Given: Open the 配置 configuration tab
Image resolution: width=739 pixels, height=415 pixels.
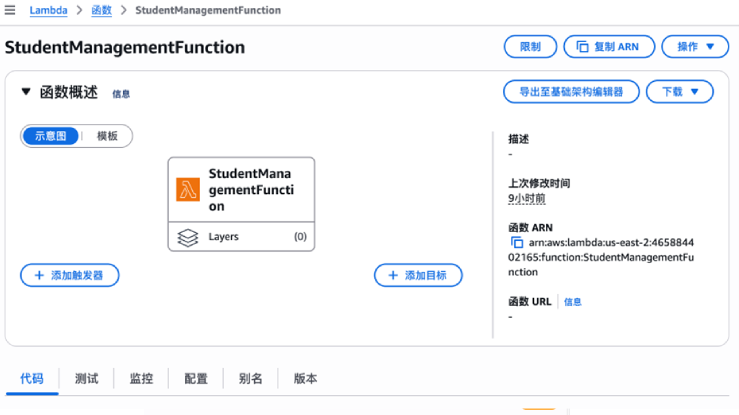Looking at the screenshot, I should [196, 379].
